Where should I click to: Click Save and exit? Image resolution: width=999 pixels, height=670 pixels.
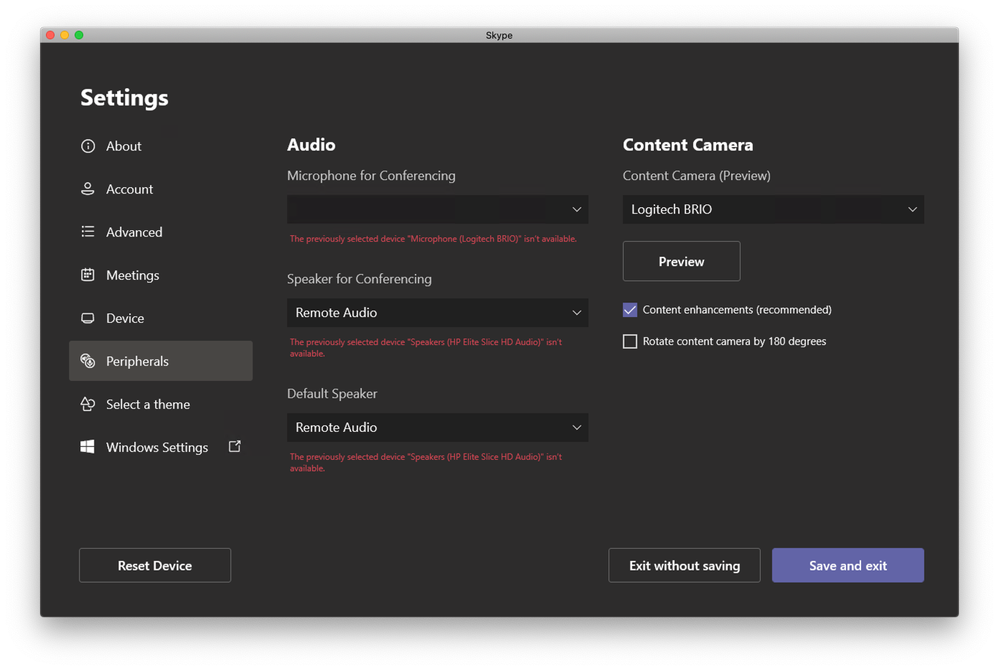[848, 566]
